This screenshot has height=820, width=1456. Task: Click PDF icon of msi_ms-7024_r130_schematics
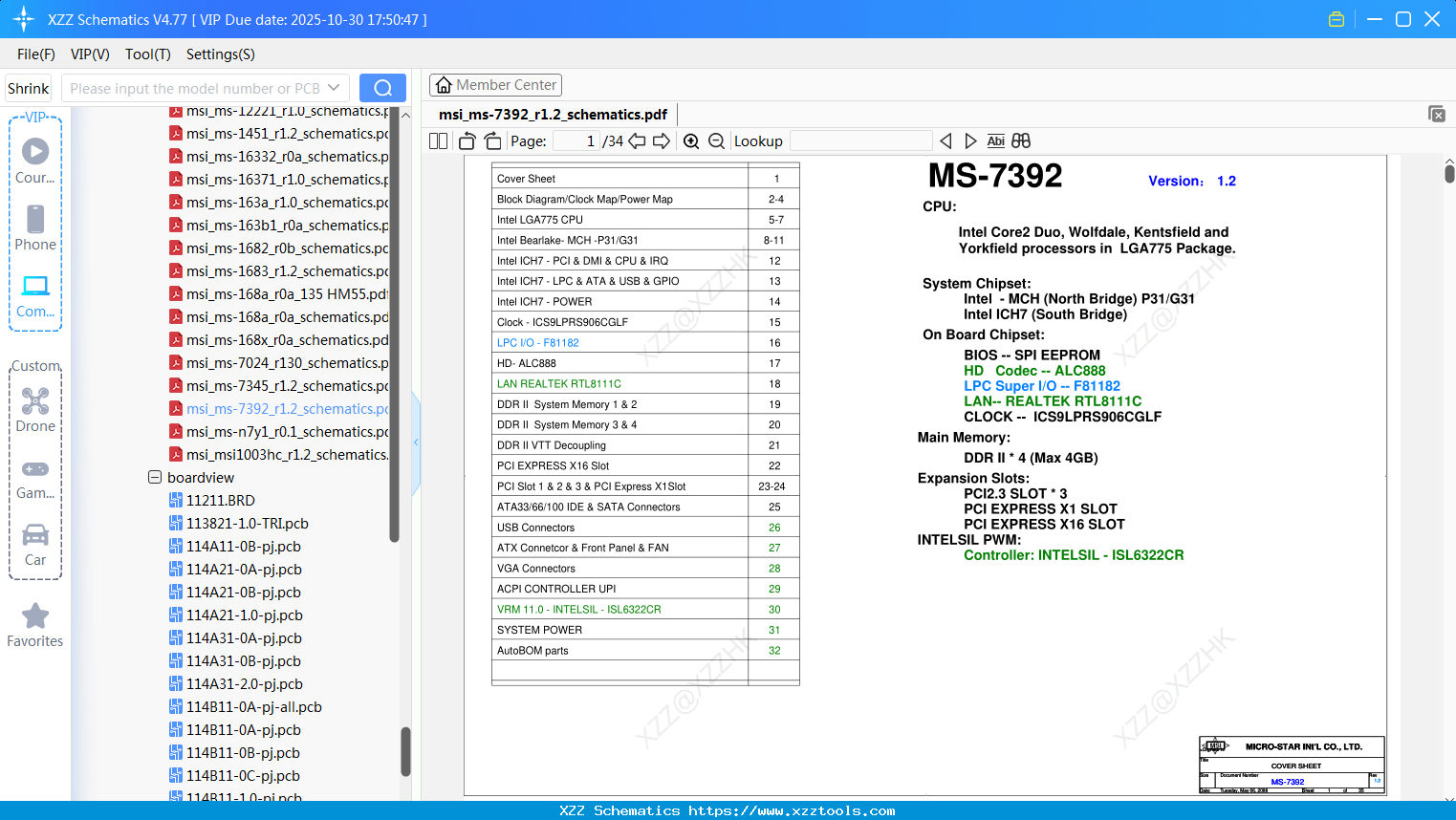click(176, 362)
